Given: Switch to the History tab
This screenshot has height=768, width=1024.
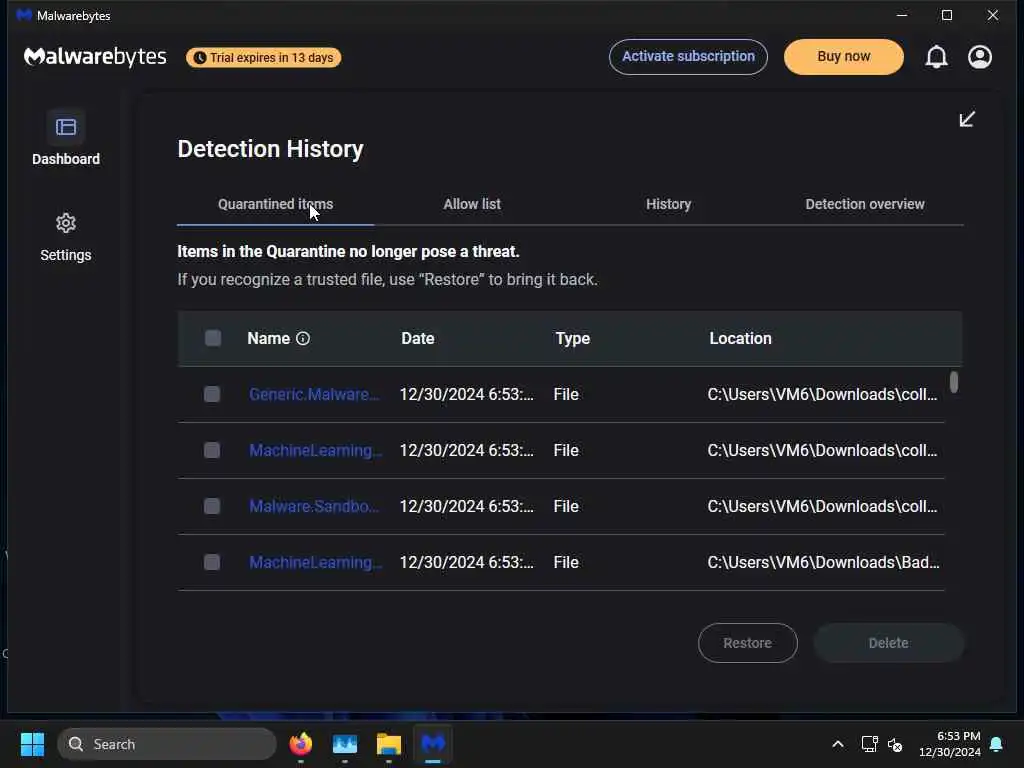Looking at the screenshot, I should click(x=669, y=204).
